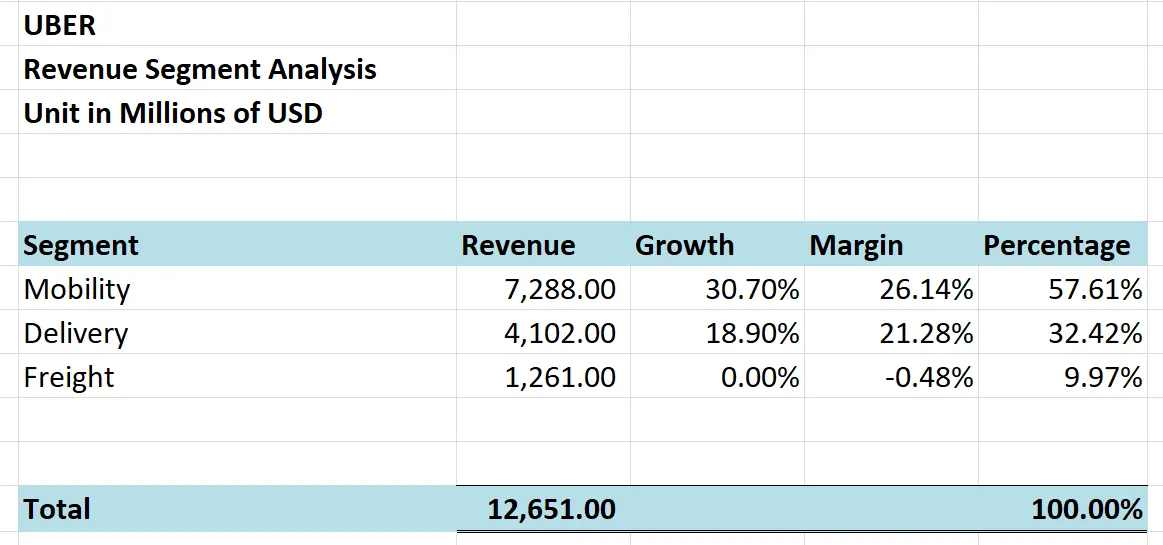
Task: Select the Delivery revenue cell 4,102.00
Action: point(560,333)
